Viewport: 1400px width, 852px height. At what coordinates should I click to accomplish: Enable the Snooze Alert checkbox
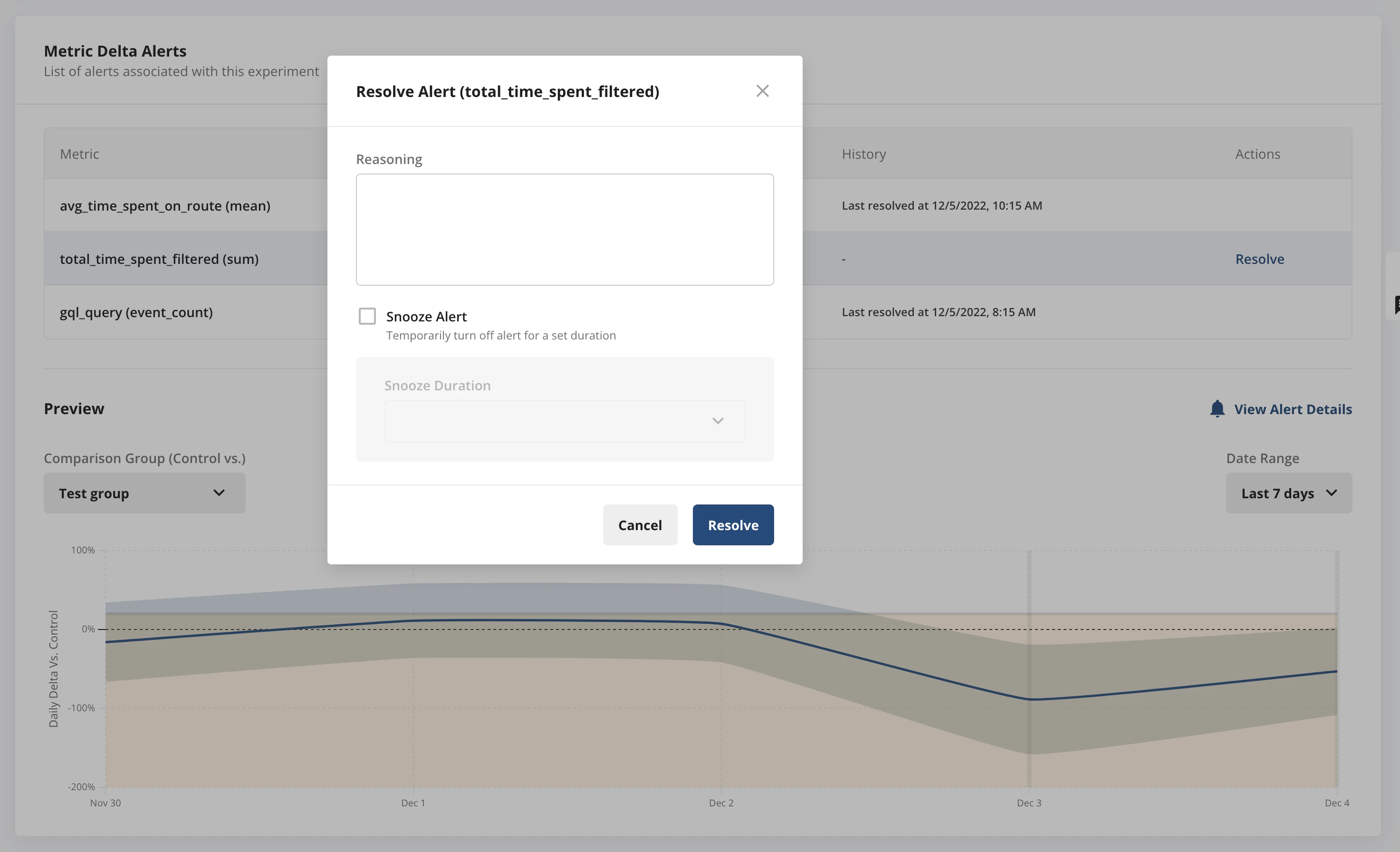367,315
